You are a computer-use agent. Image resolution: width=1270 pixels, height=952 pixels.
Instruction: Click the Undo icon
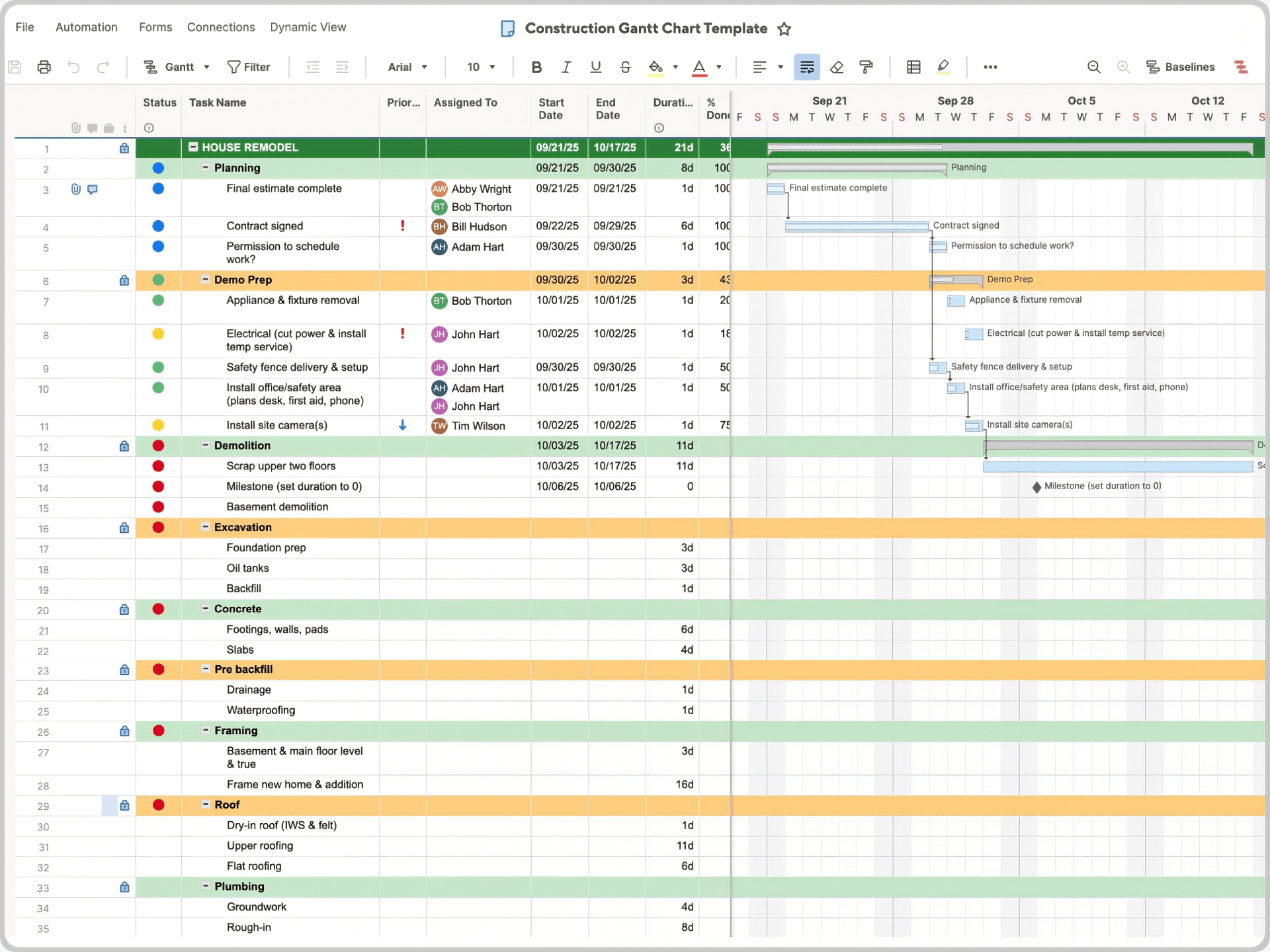tap(73, 67)
